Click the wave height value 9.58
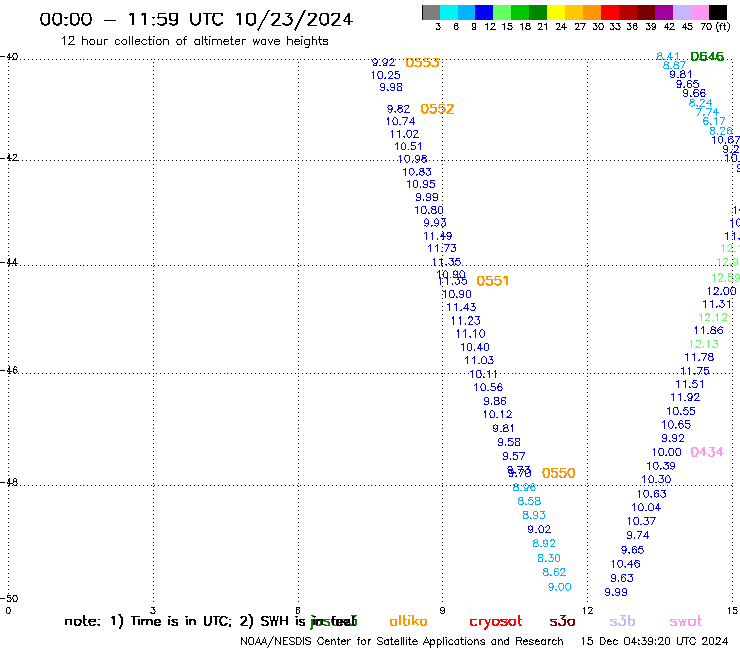This screenshot has height=650, width=740. [x=509, y=442]
